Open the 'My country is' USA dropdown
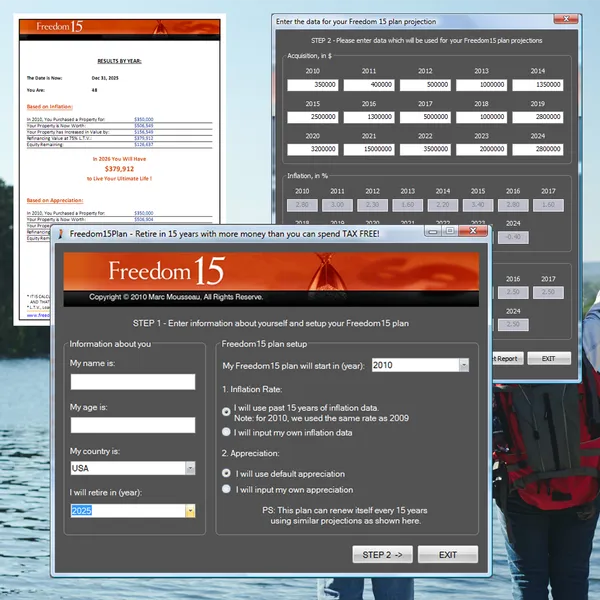Viewport: 600px width, 600px height. click(190, 468)
